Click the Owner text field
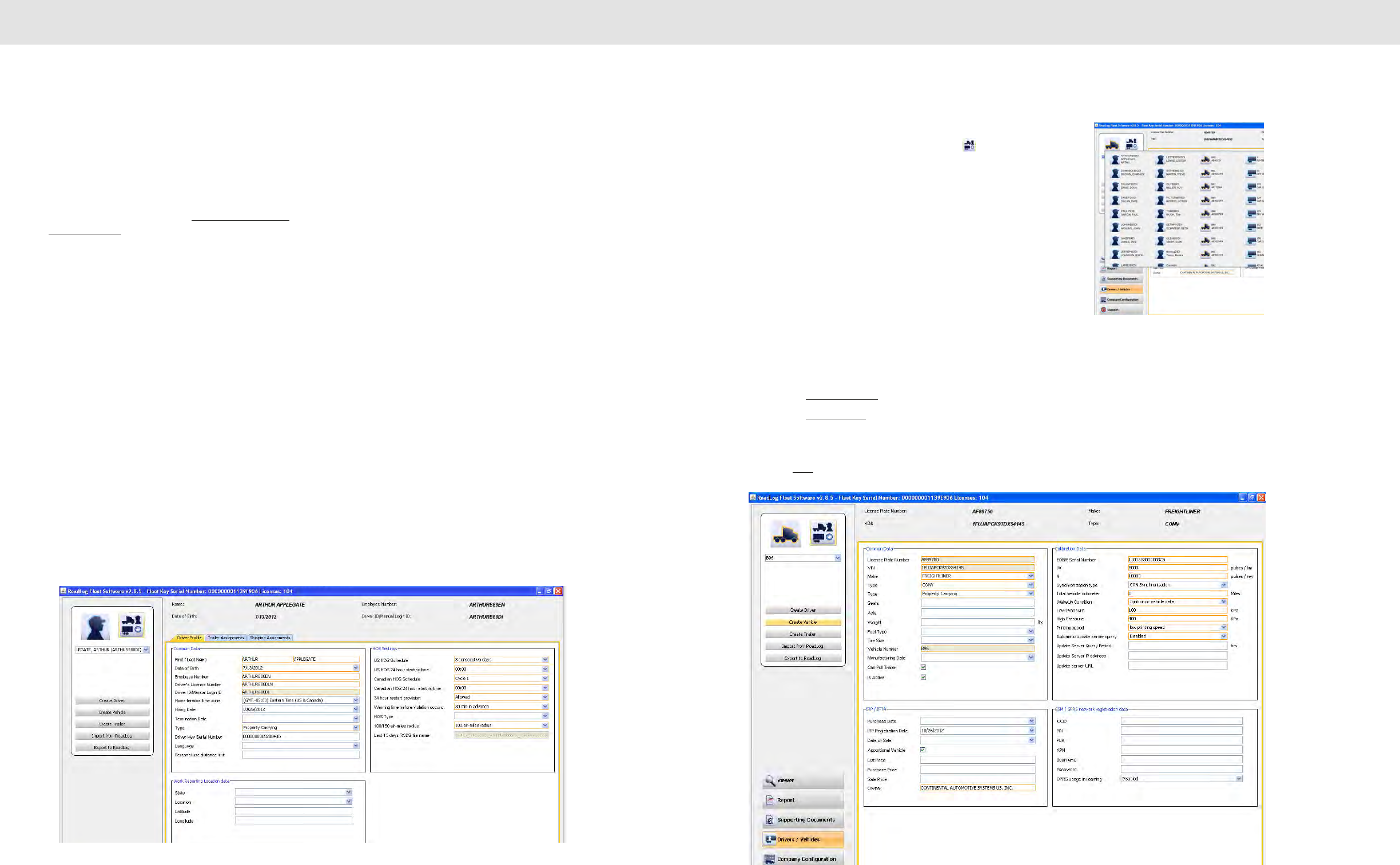 point(977,788)
